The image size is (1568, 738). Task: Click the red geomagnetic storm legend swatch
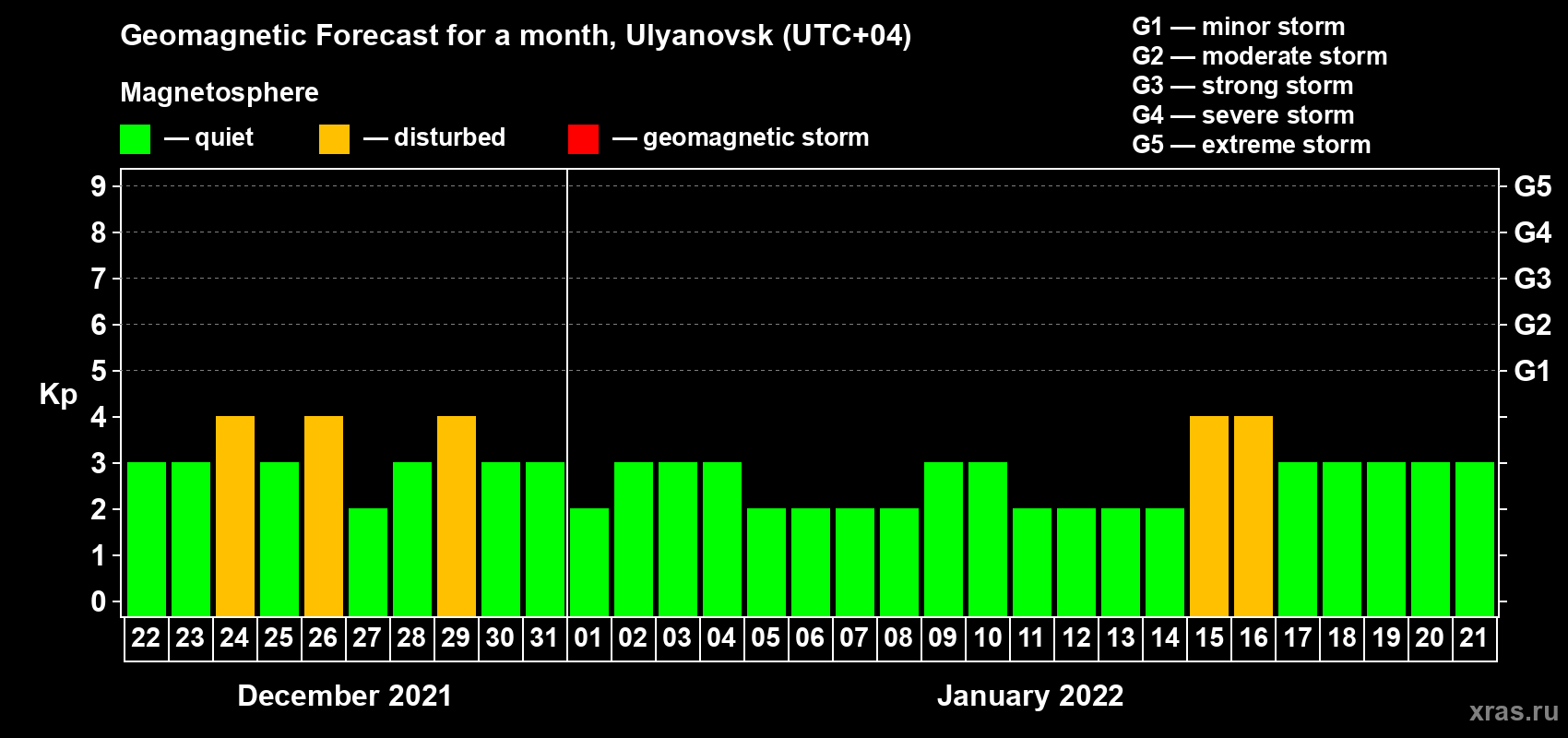tap(583, 139)
